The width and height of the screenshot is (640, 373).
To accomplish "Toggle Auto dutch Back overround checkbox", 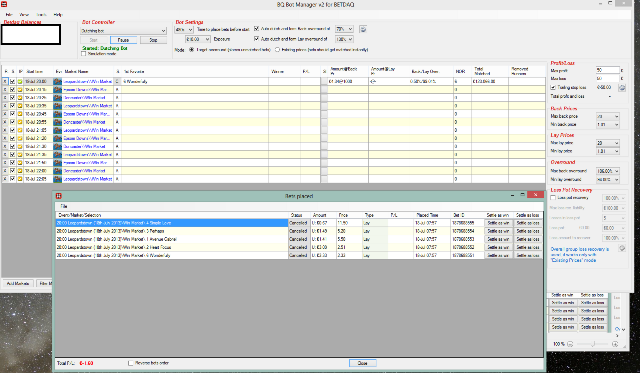I will [x=256, y=29].
